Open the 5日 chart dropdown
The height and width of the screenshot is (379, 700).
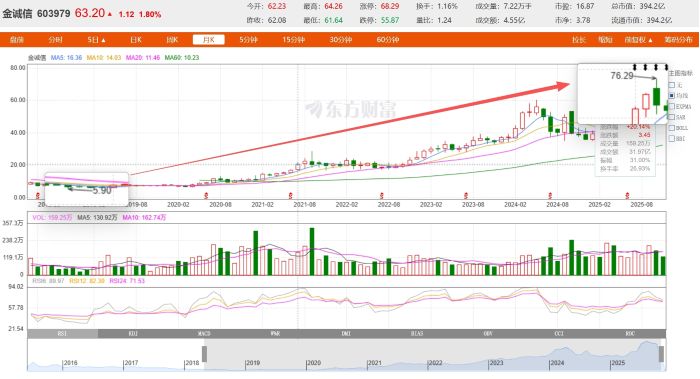tap(96, 40)
